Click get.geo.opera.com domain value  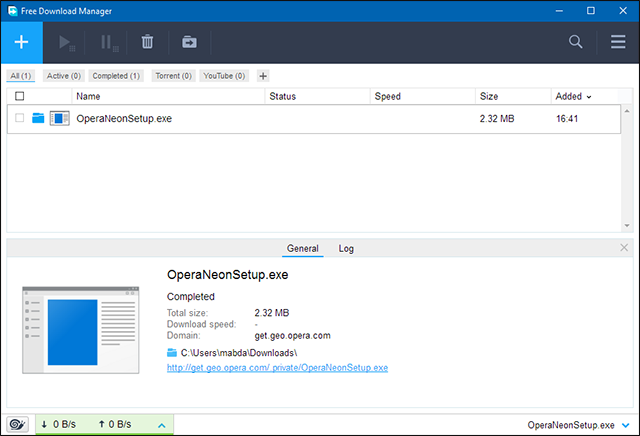point(292,336)
